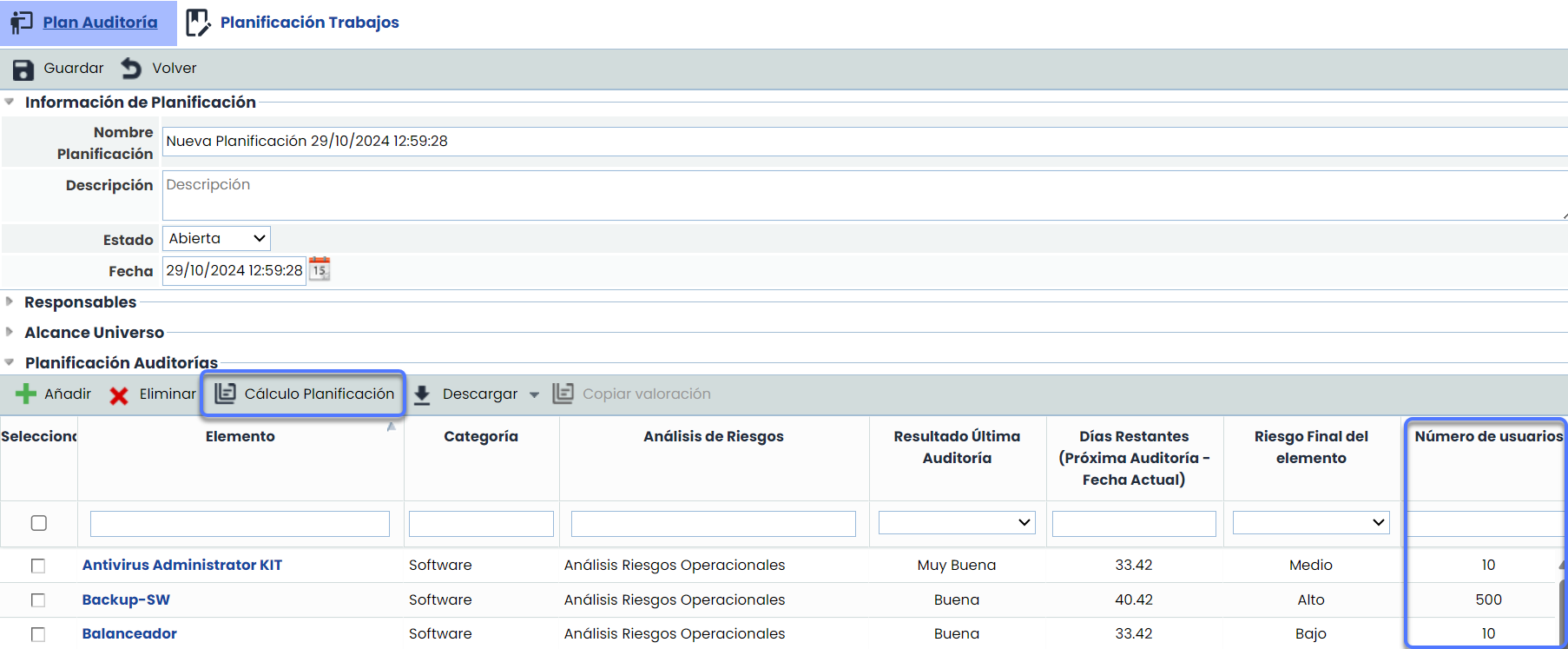
Task: Select the Backup-SW row checkbox
Action: click(38, 600)
